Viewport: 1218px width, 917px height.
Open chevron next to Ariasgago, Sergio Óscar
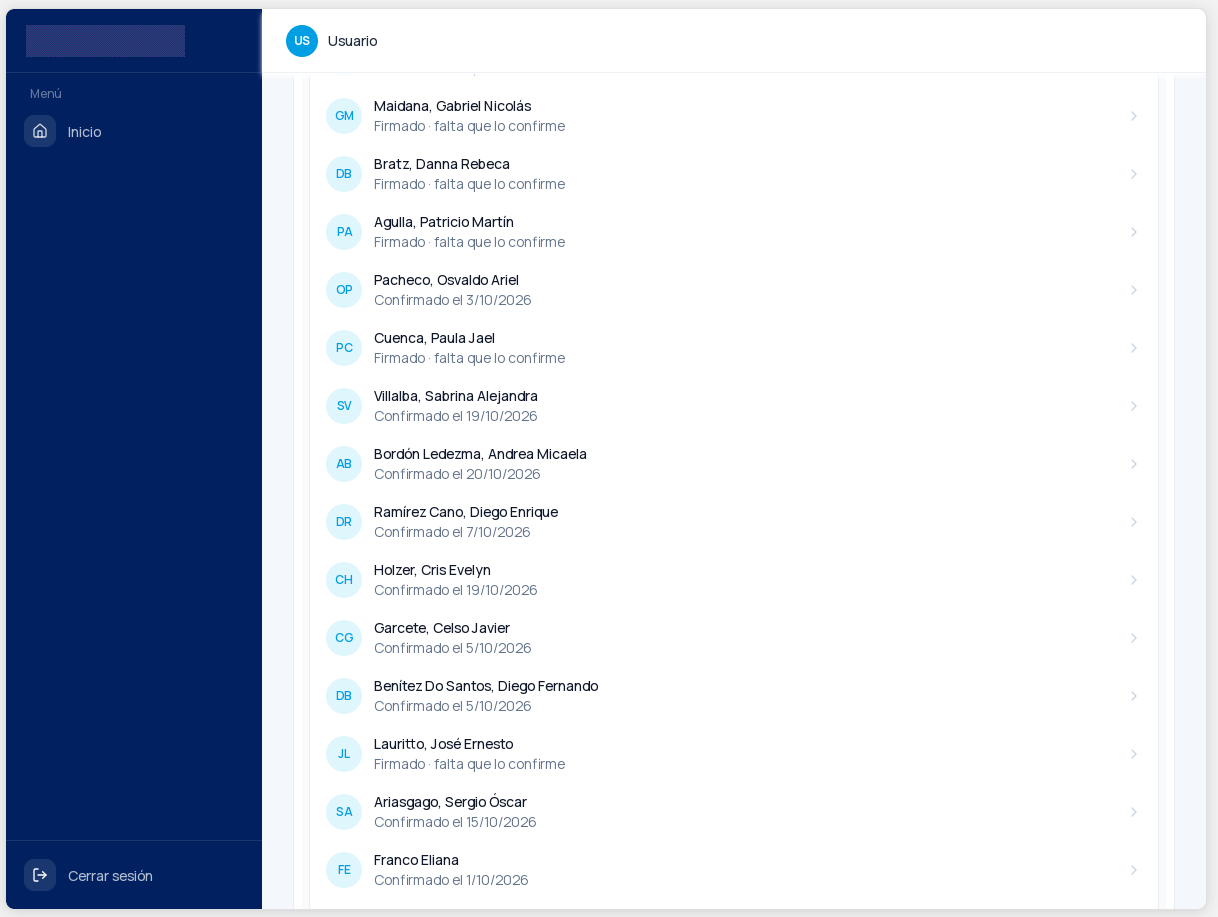(x=1134, y=812)
